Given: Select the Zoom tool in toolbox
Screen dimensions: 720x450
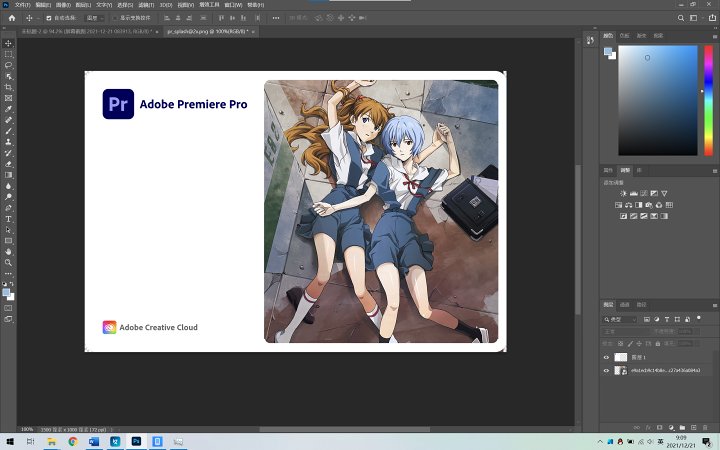Looking at the screenshot, I should pyautogui.click(x=8, y=263).
